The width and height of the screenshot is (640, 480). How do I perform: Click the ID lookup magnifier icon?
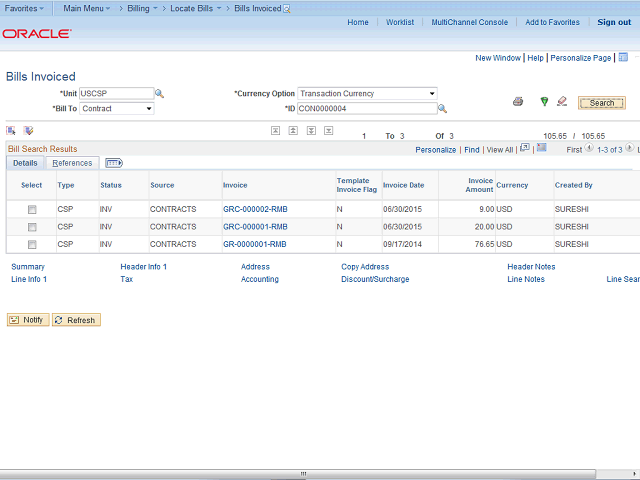pos(443,109)
